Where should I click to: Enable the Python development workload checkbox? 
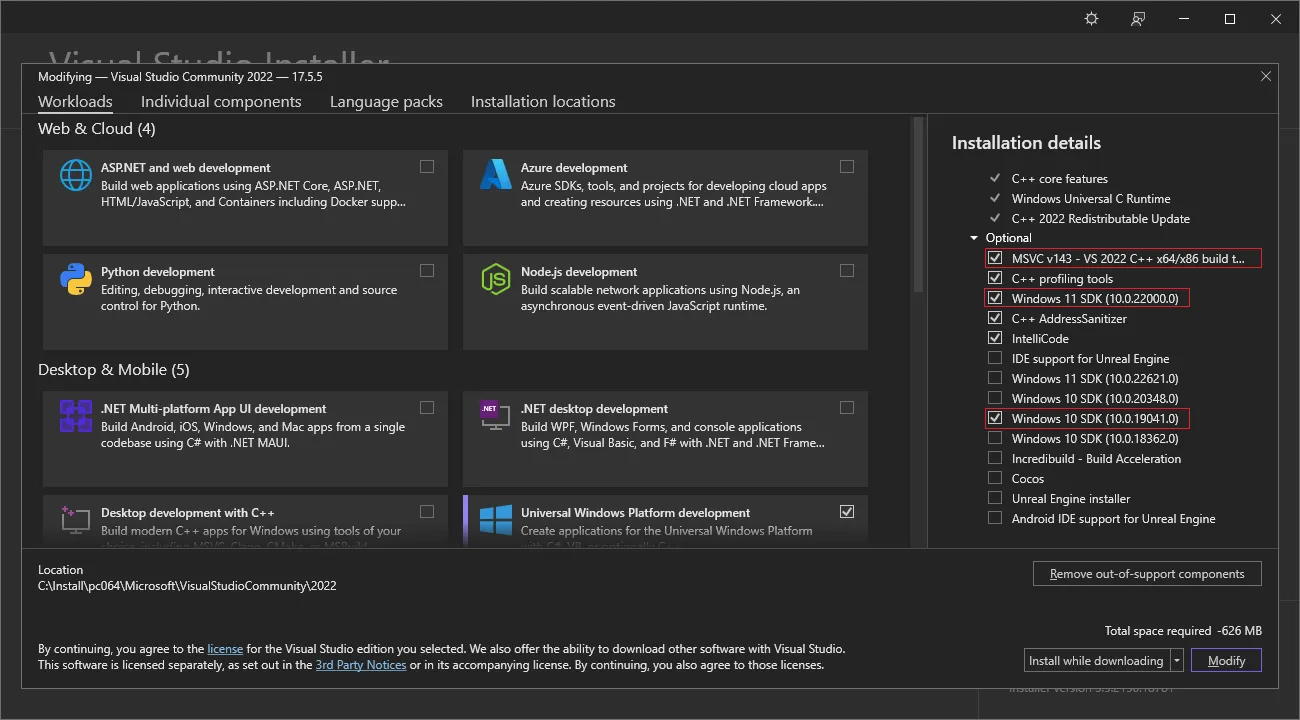(x=427, y=270)
